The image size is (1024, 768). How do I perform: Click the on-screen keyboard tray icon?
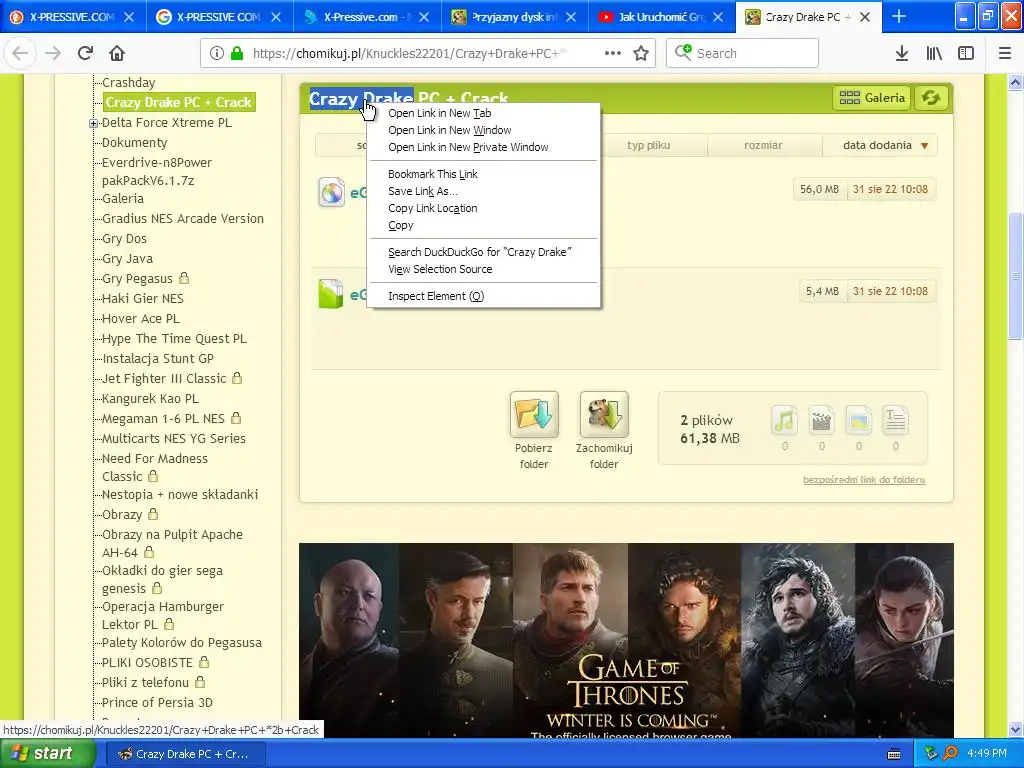point(894,754)
